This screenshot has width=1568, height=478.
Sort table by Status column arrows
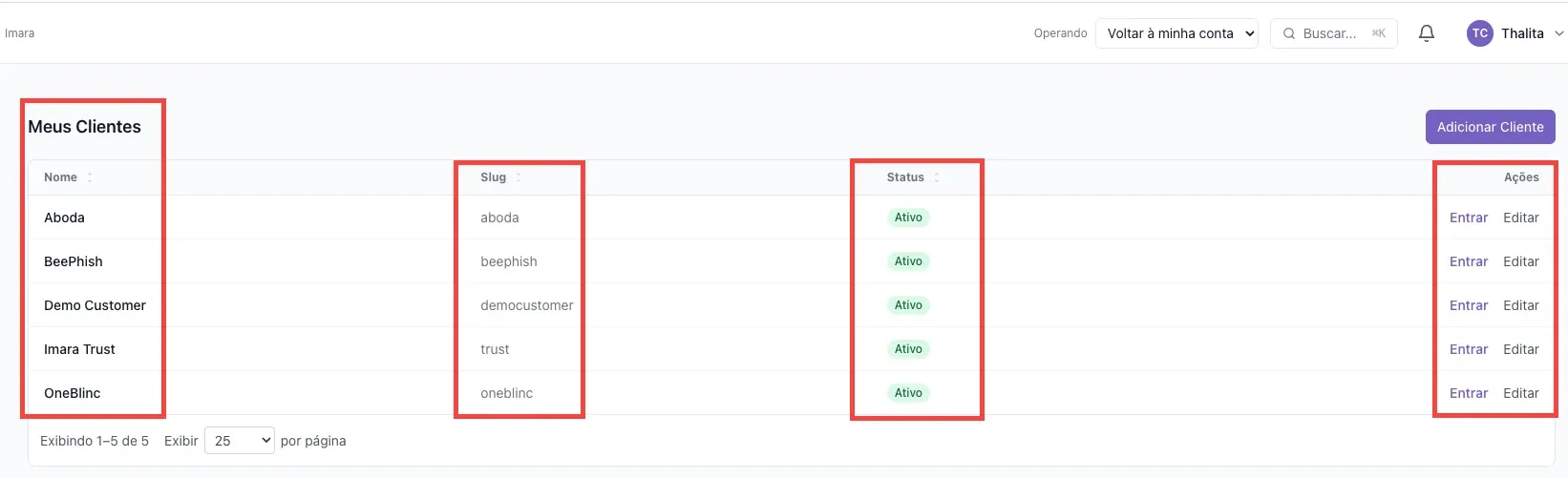click(x=937, y=177)
